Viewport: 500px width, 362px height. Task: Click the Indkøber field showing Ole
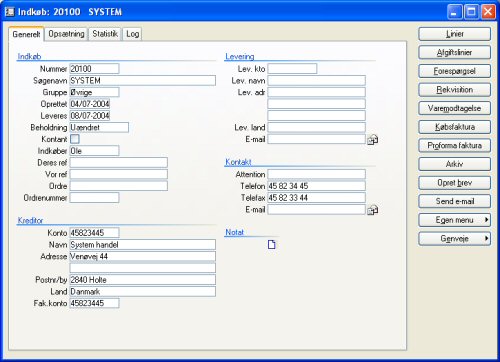coord(94,151)
